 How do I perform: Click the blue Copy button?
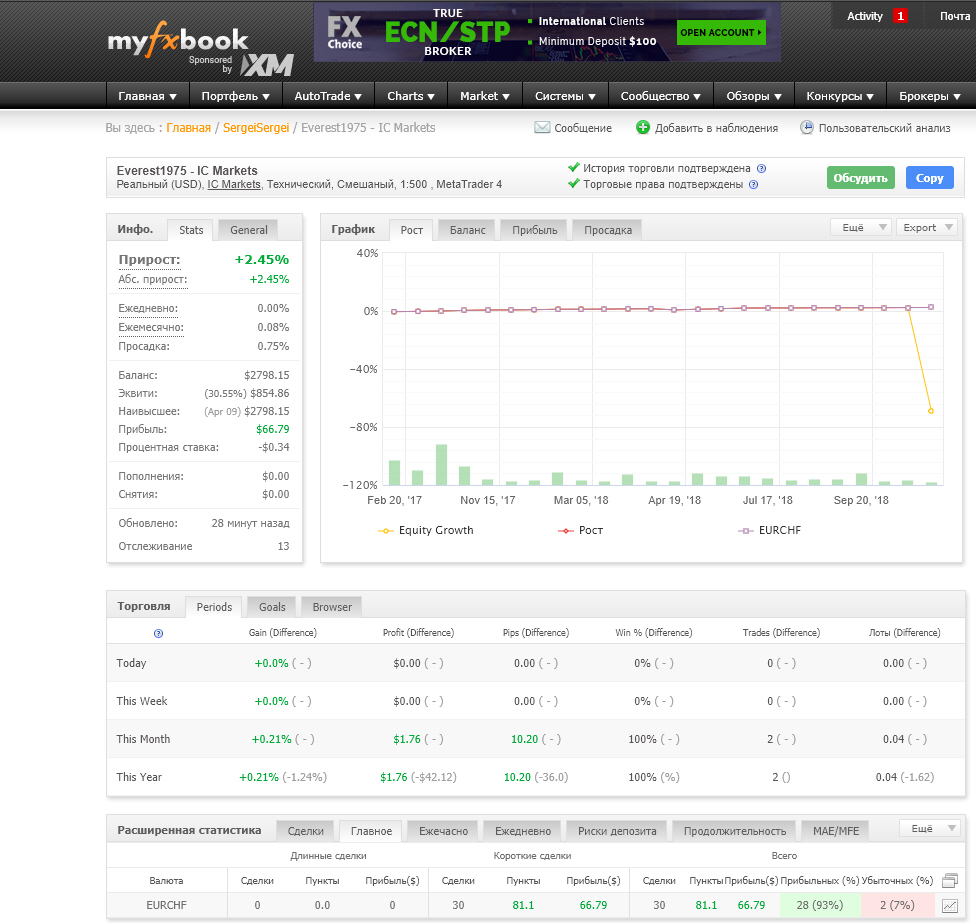pyautogui.click(x=929, y=178)
